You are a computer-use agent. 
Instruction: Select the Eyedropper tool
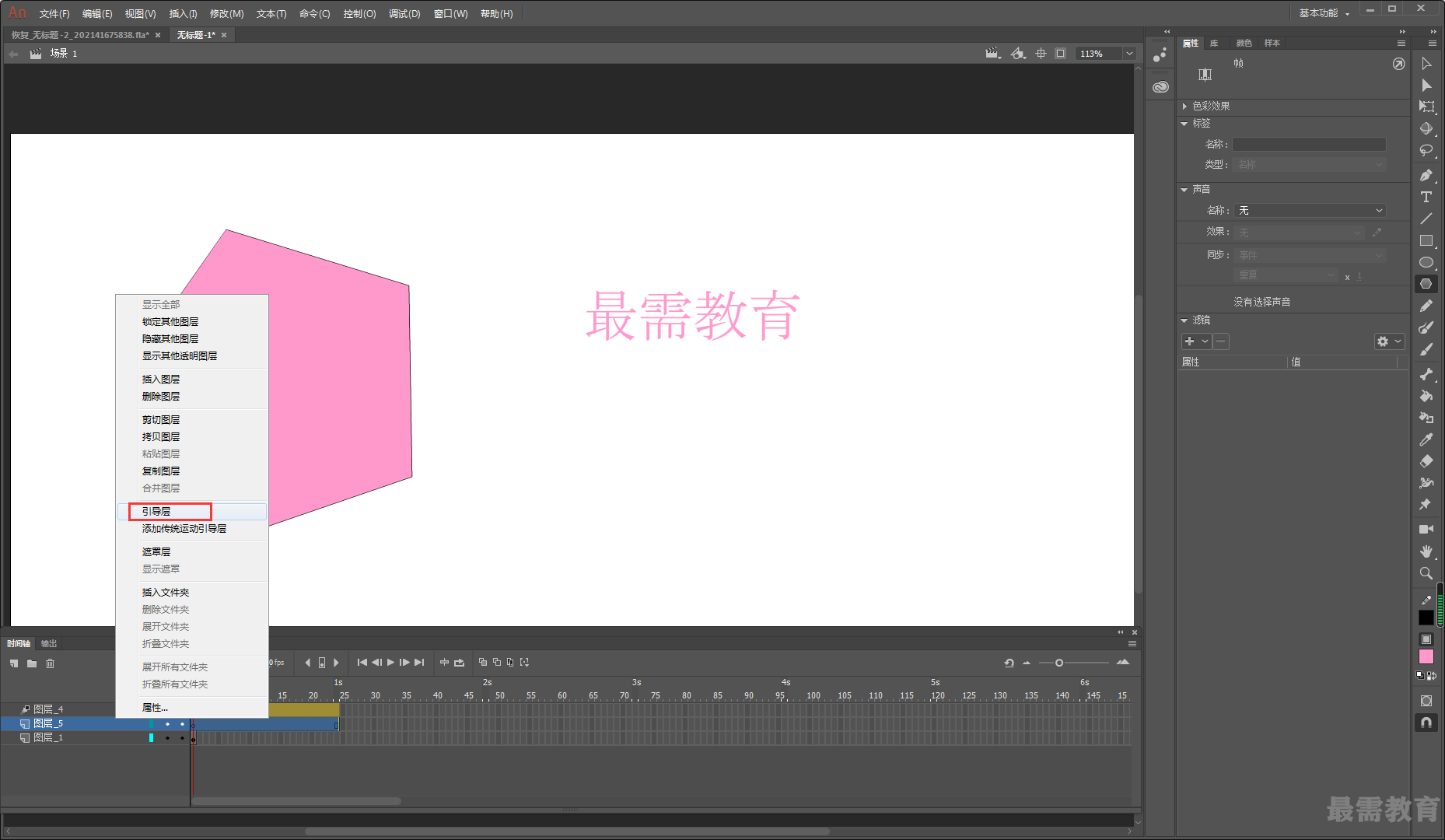[1426, 440]
